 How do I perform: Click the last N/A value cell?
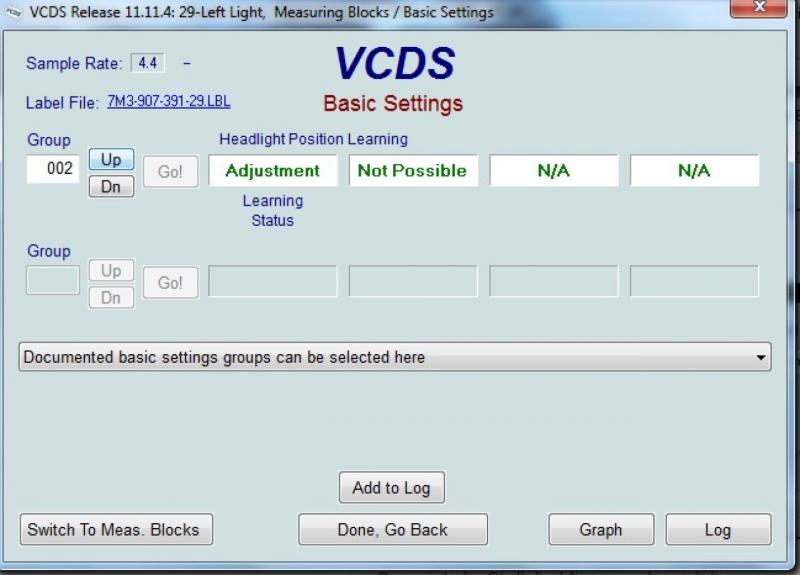tap(694, 170)
